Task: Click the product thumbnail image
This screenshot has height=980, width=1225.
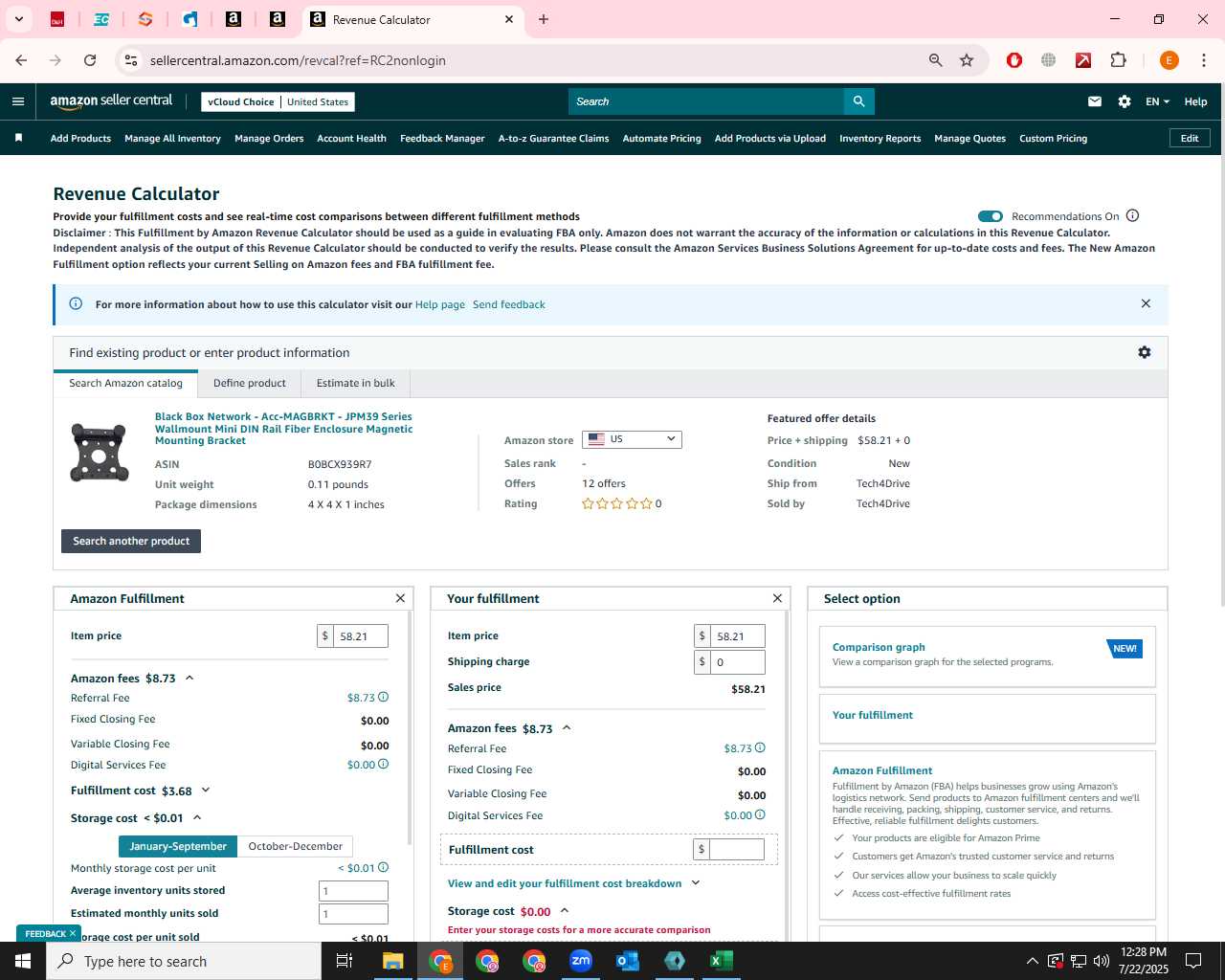Action: pyautogui.click(x=99, y=452)
